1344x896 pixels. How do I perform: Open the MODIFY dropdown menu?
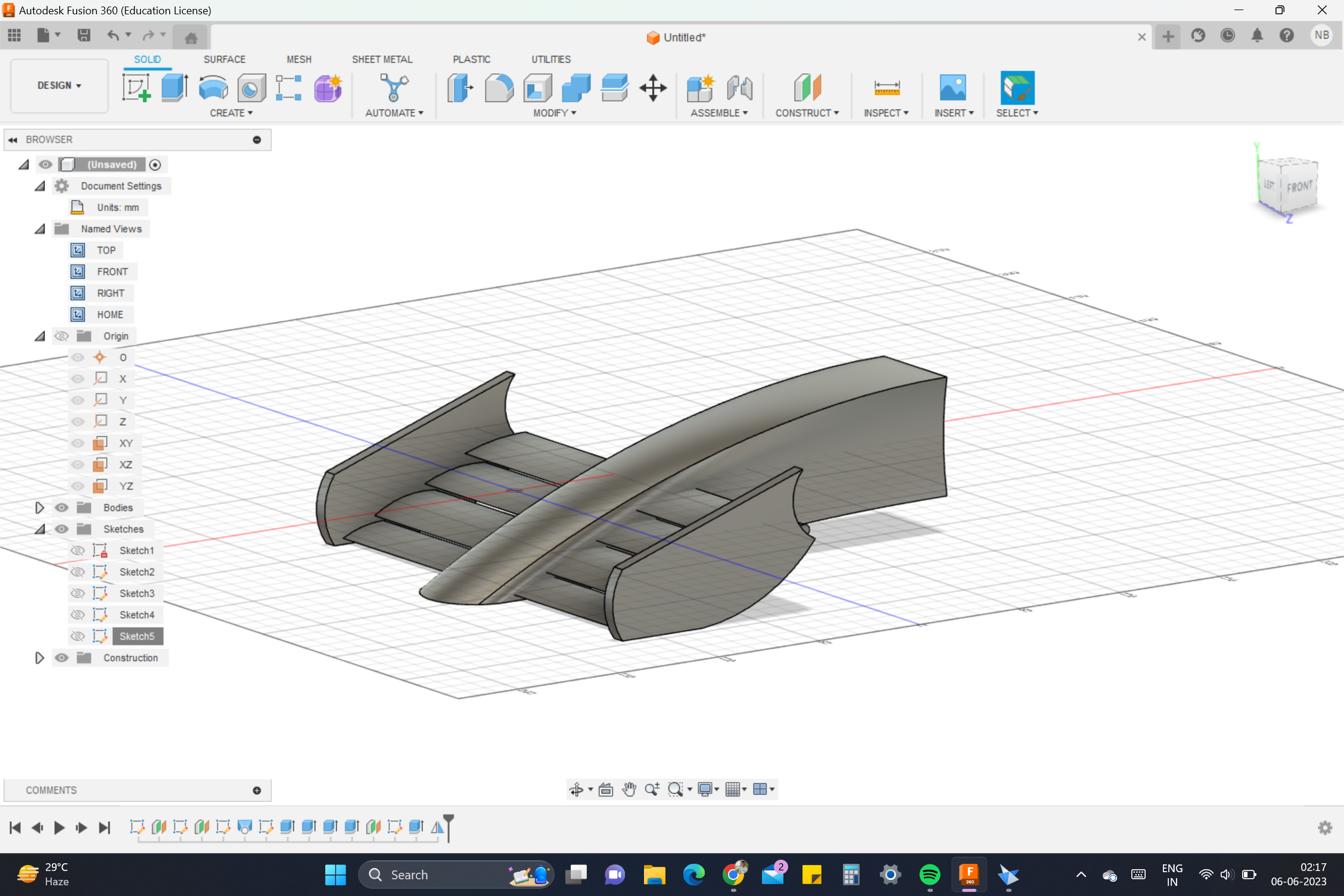[553, 113]
